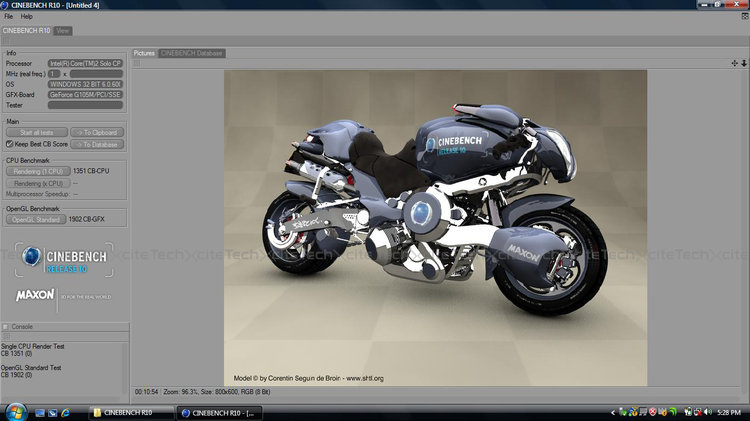Click the Start all tests button
Screen dimensions: 750x421
coord(37,133)
